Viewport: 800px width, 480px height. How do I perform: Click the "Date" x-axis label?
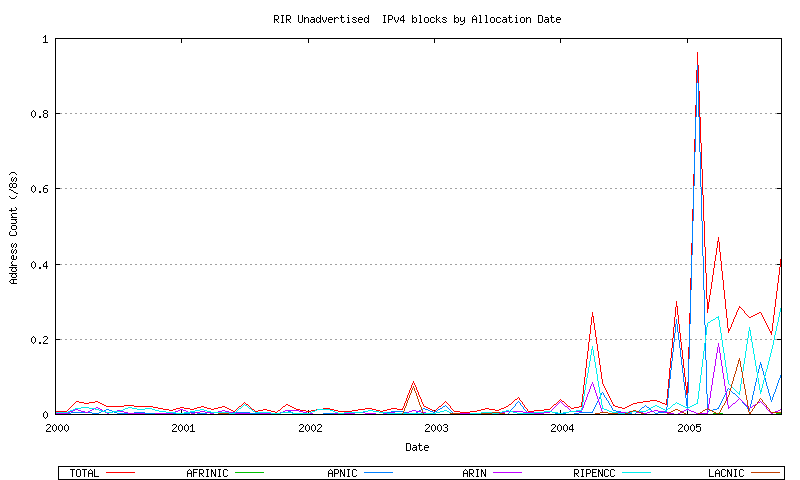(417, 447)
